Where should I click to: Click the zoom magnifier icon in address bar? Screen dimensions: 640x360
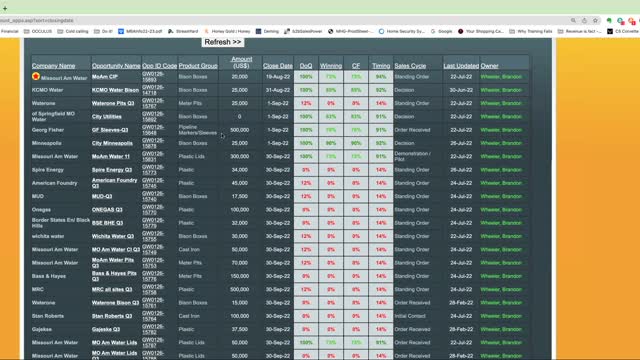(x=573, y=20)
